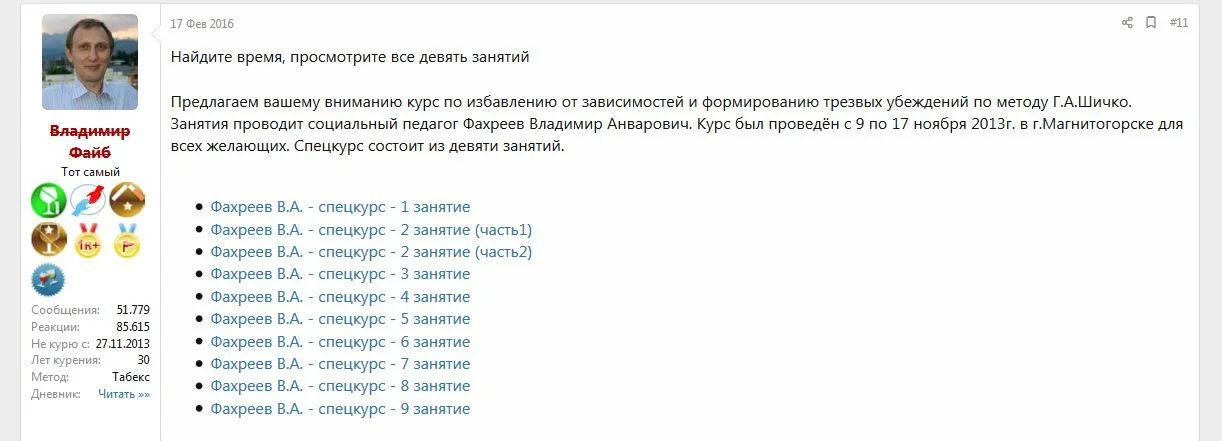1222x441 pixels.
Task: Open спецкурс 2 занятие (часть1) link
Action: click(x=371, y=230)
